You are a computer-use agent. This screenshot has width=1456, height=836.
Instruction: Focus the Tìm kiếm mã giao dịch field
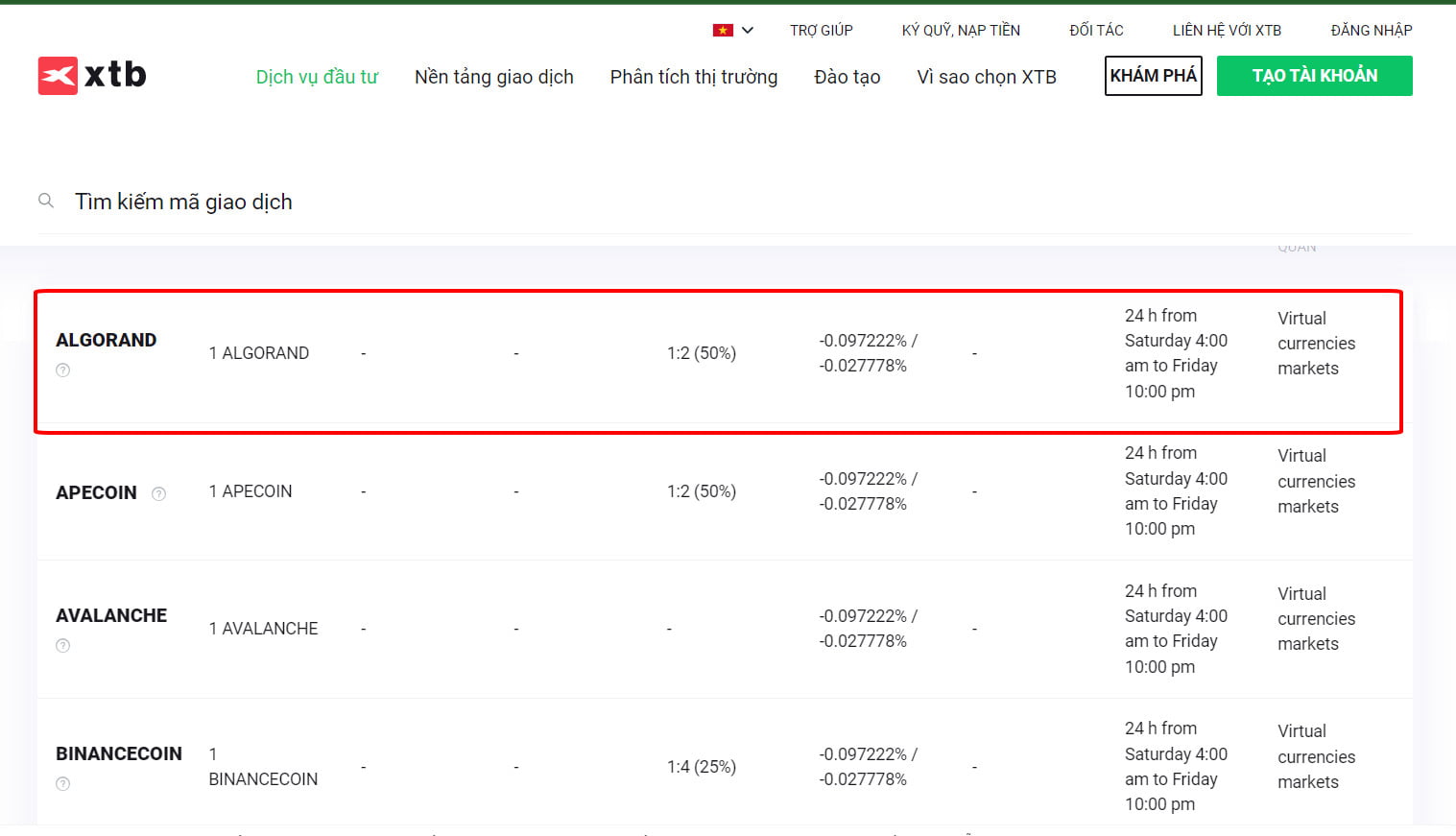click(x=725, y=202)
